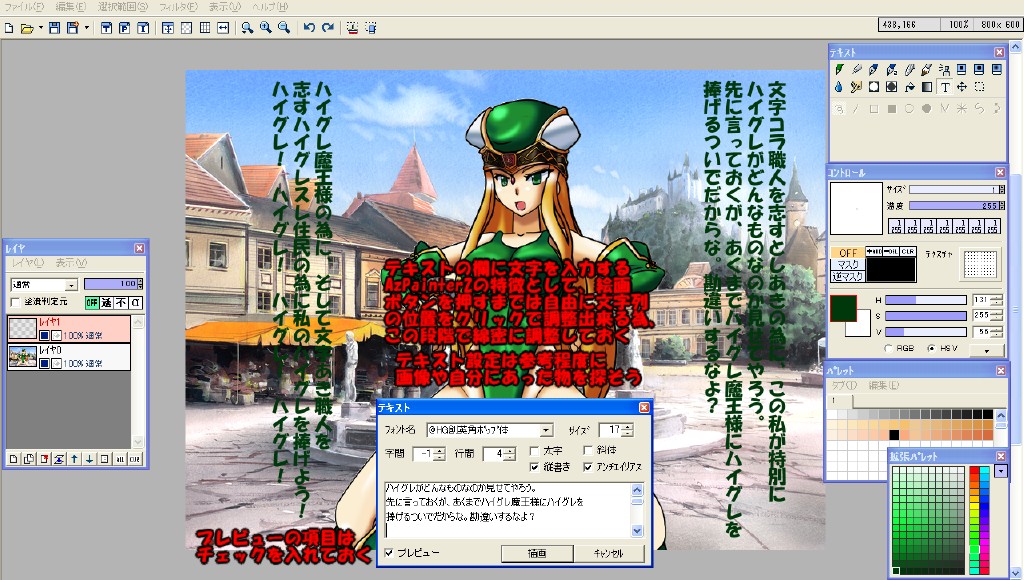
Task: Click the fit-width double arrow toolbar icon
Action: 223,28
